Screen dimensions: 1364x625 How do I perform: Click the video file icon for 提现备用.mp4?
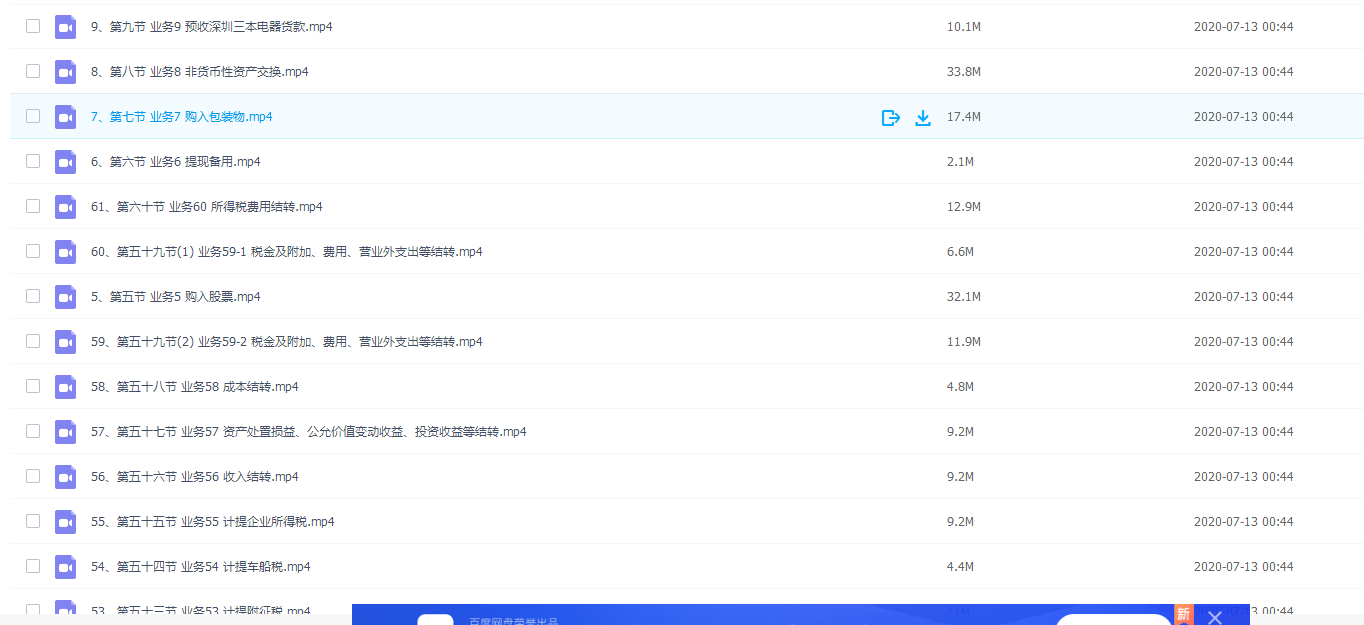point(66,162)
